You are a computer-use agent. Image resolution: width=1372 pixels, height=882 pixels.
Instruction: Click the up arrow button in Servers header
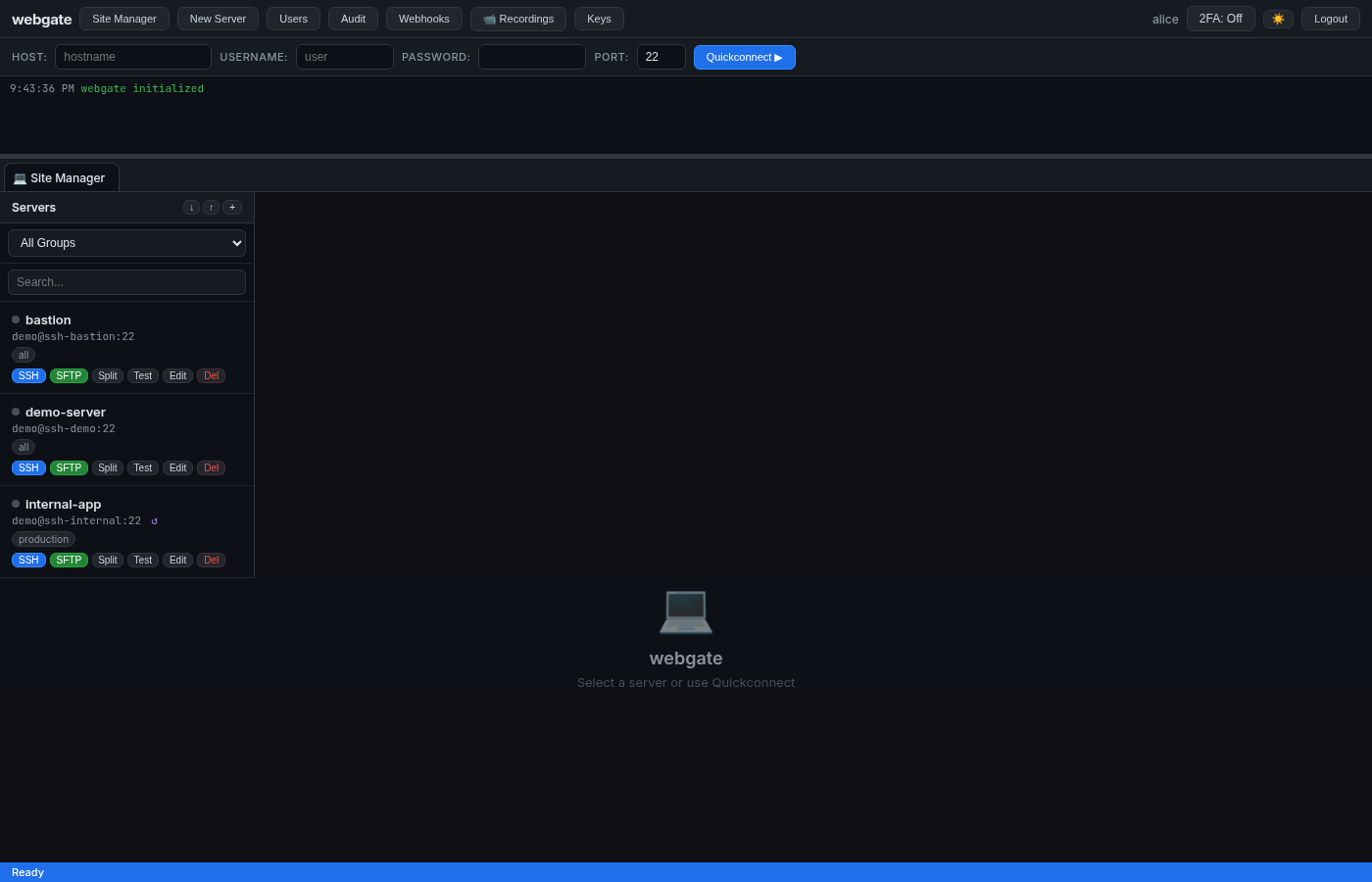[211, 208]
